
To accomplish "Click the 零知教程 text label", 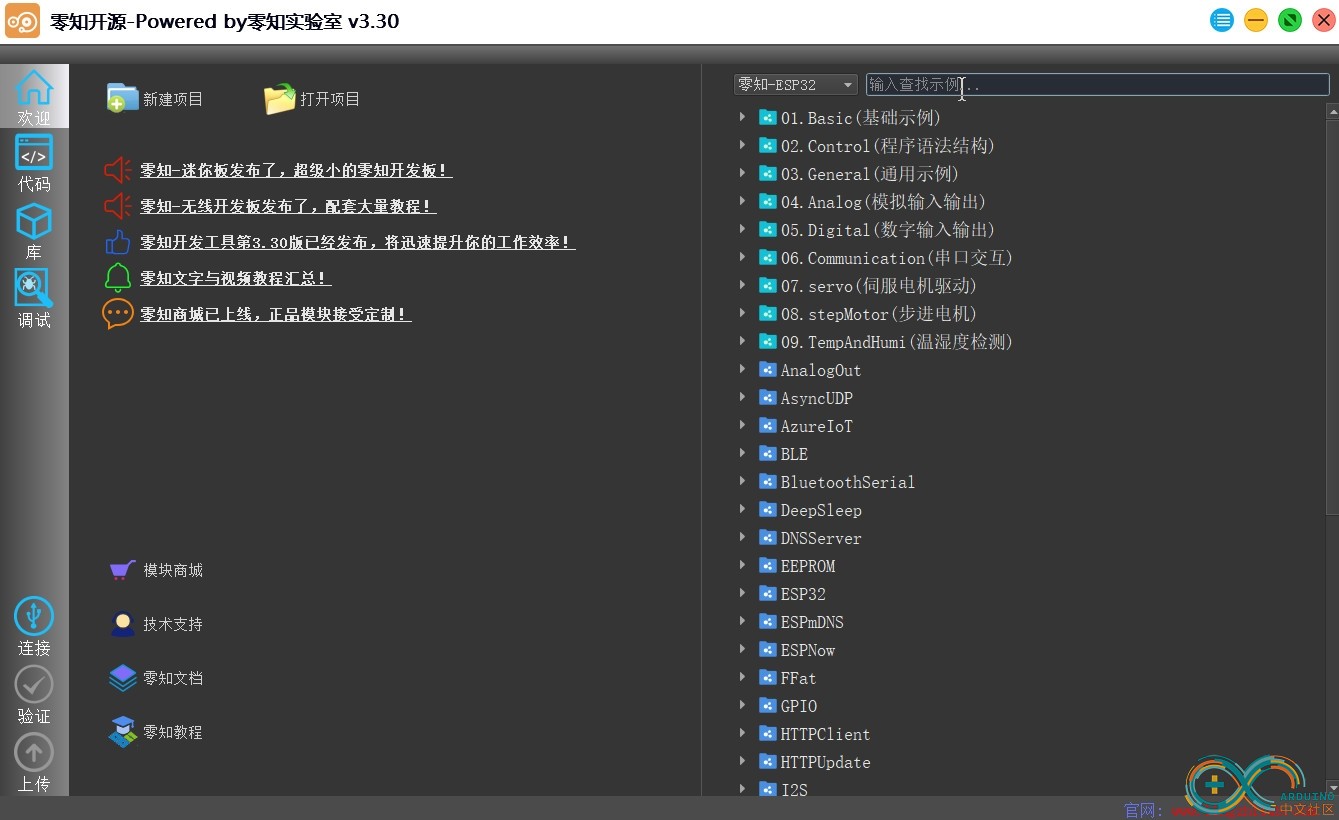I will coord(173,732).
